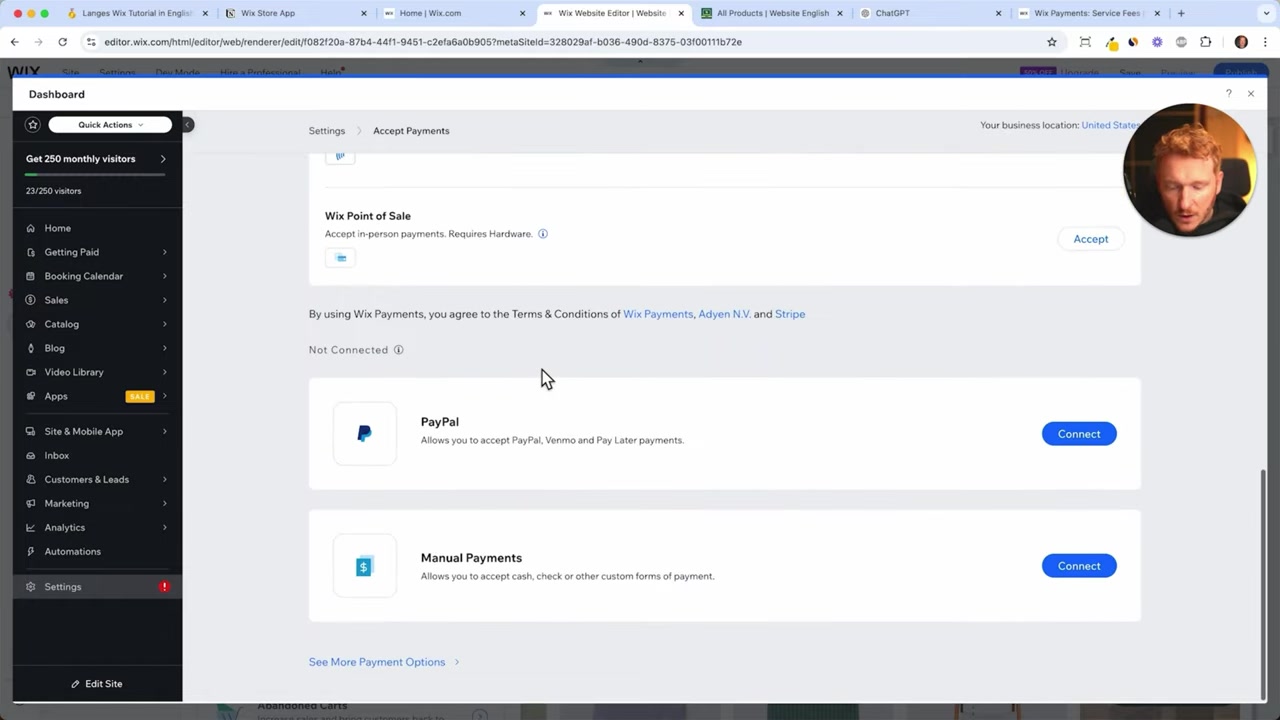Click the star favorites icon beside Quick Actions
1280x720 pixels.
(33, 125)
